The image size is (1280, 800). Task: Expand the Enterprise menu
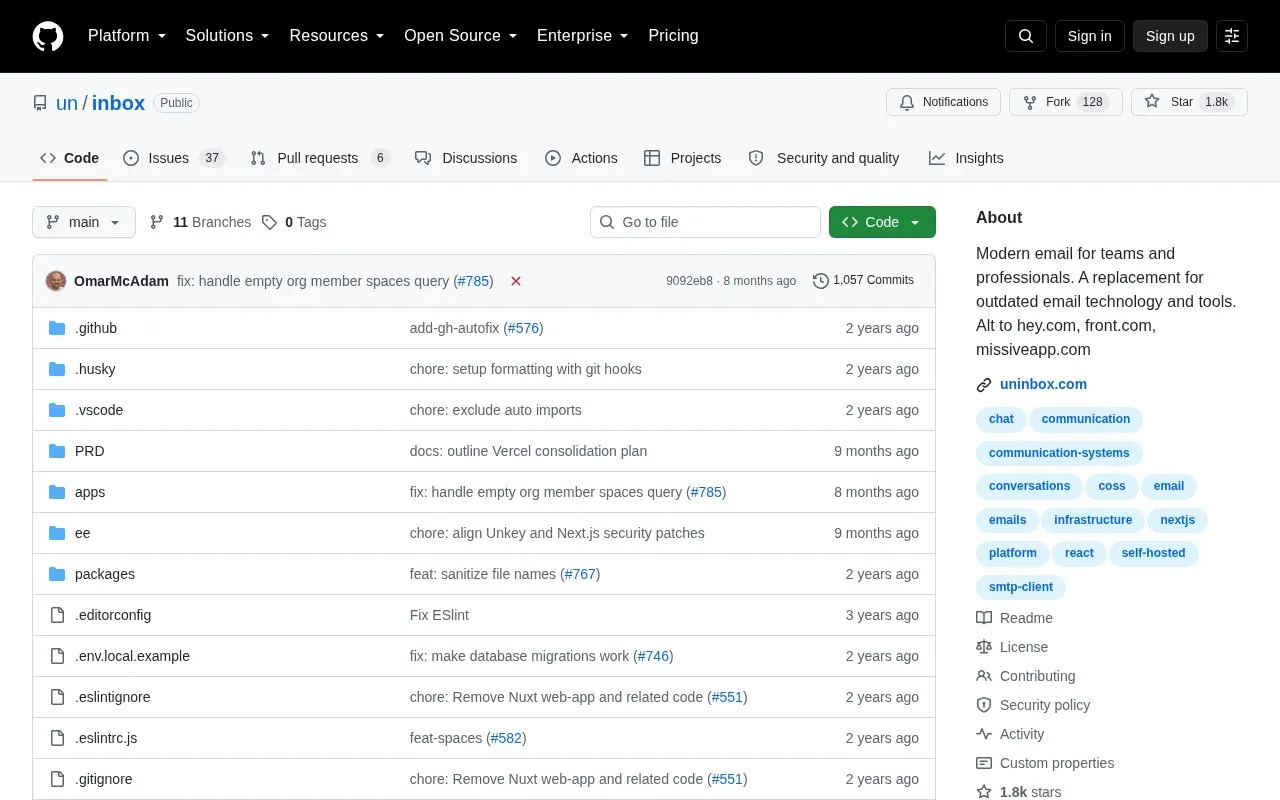click(x=582, y=36)
